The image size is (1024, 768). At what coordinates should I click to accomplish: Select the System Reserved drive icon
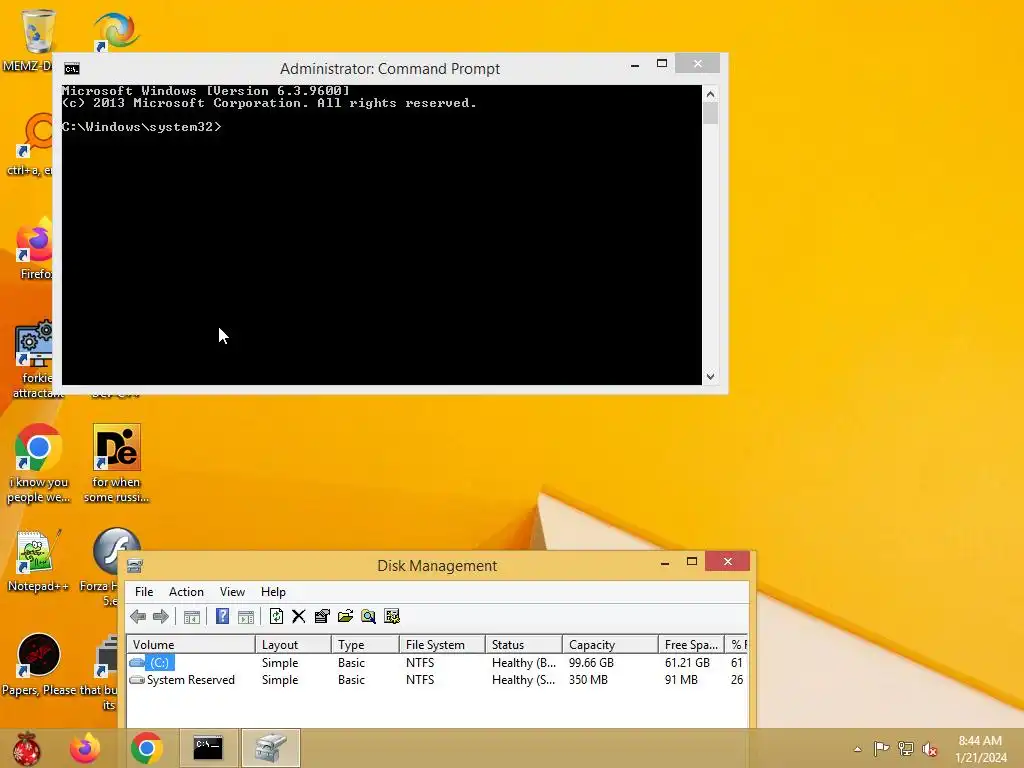(137, 680)
